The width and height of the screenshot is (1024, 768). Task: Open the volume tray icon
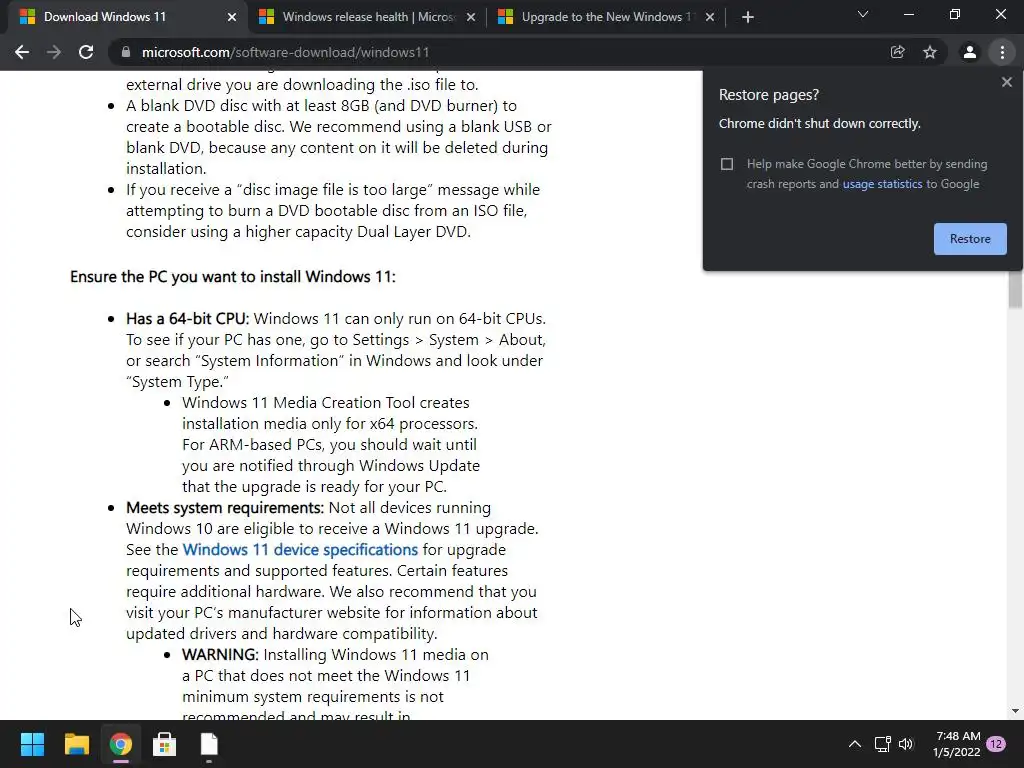[906, 744]
